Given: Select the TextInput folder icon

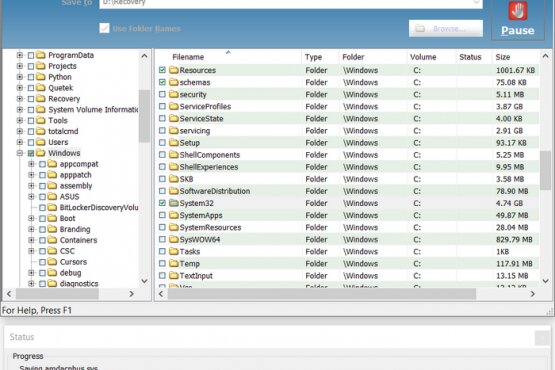Looking at the screenshot, I should 173,275.
